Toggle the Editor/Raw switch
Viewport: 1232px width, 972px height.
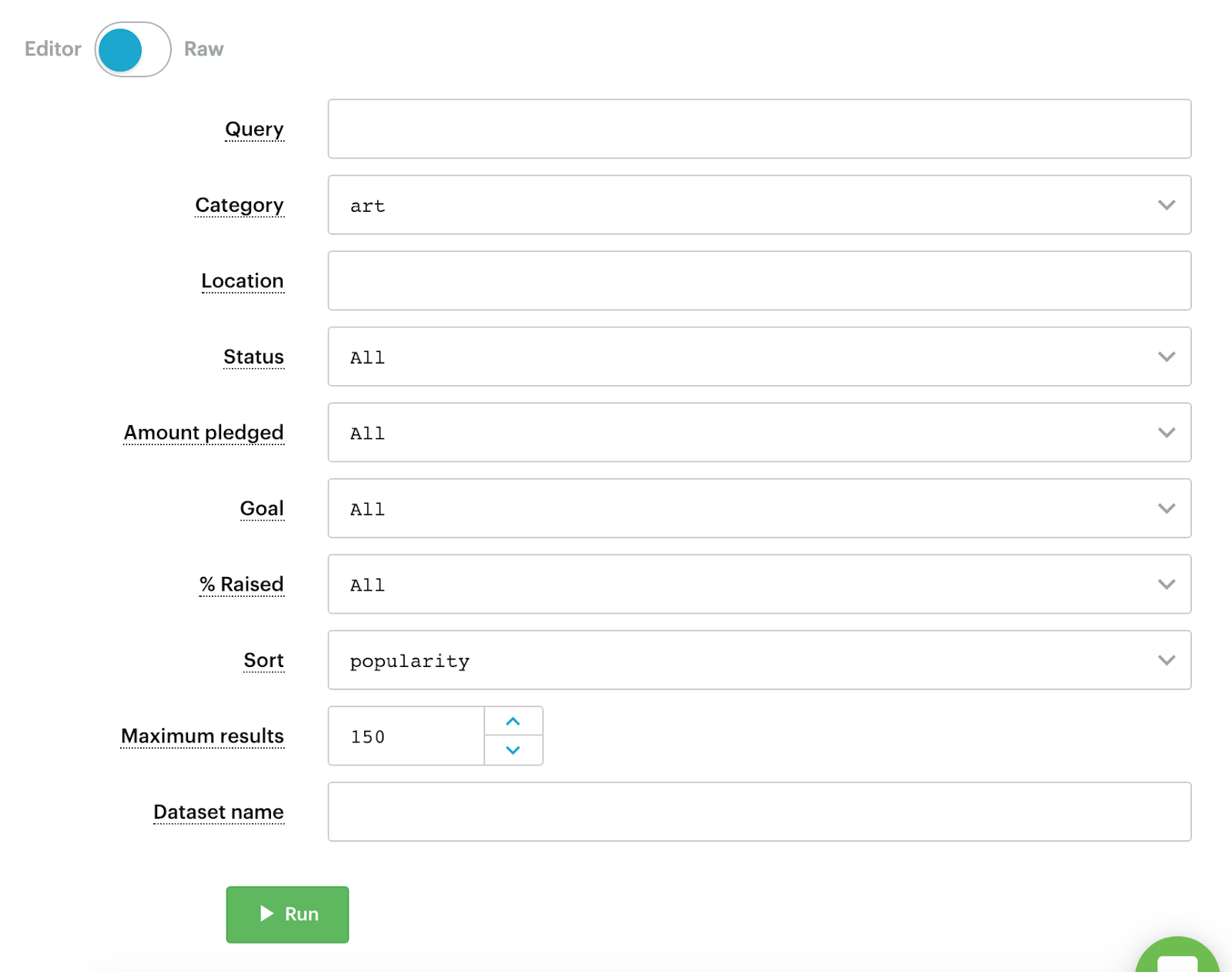132,49
